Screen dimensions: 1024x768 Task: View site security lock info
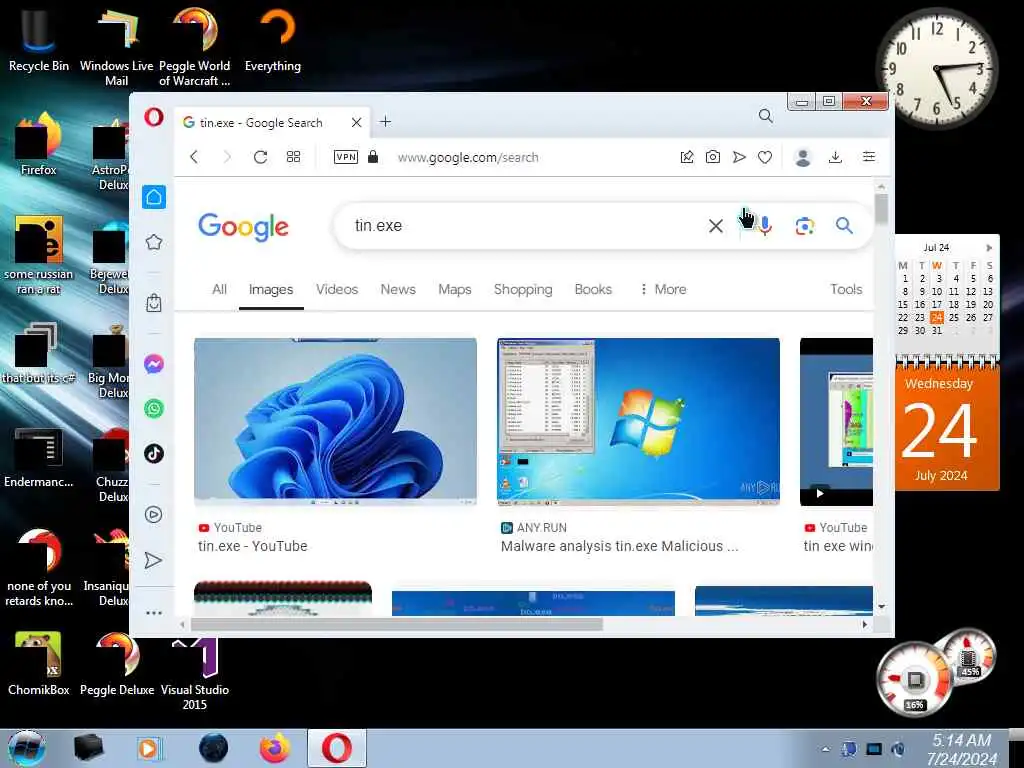tap(373, 157)
